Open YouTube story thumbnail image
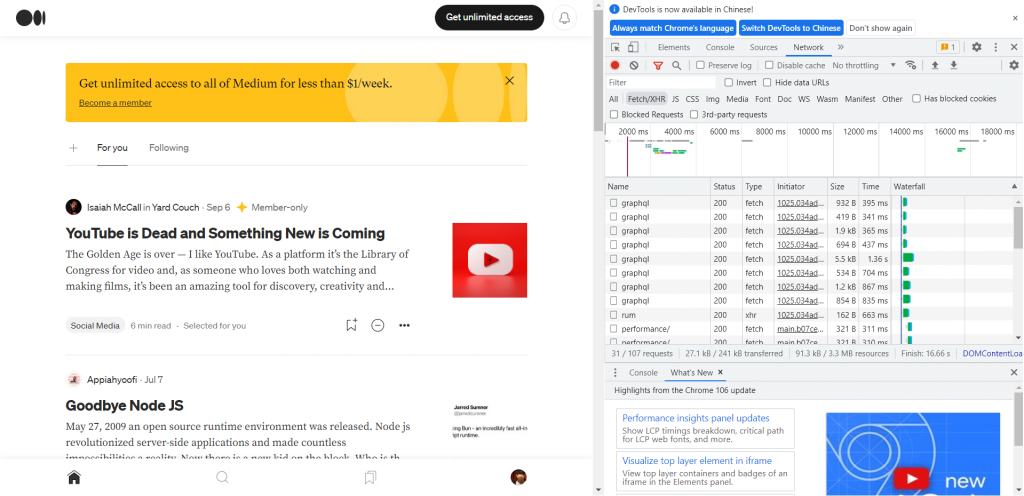1024x496 pixels. pyautogui.click(x=490, y=260)
